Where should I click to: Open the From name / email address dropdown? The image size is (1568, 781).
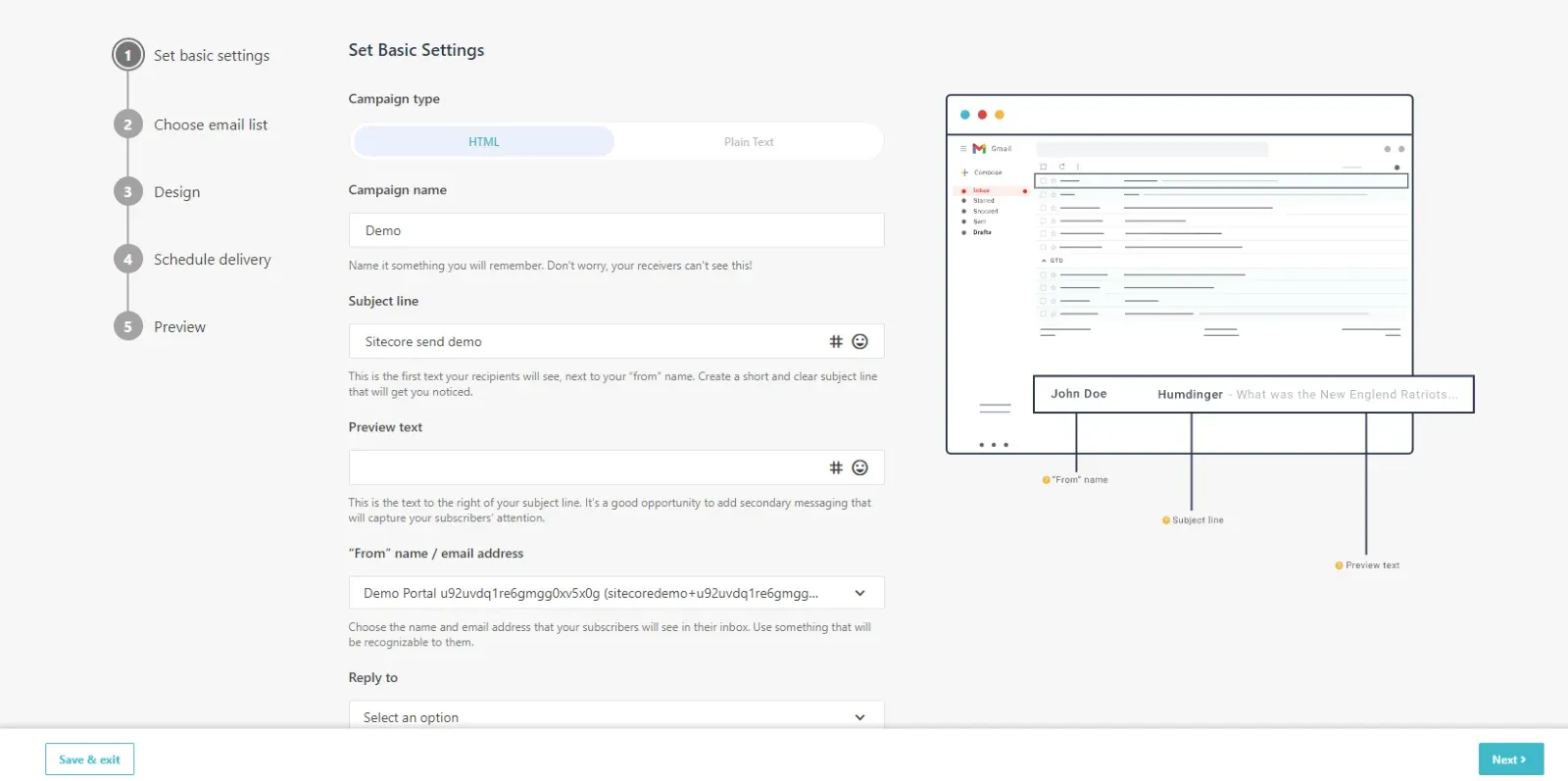[616, 593]
